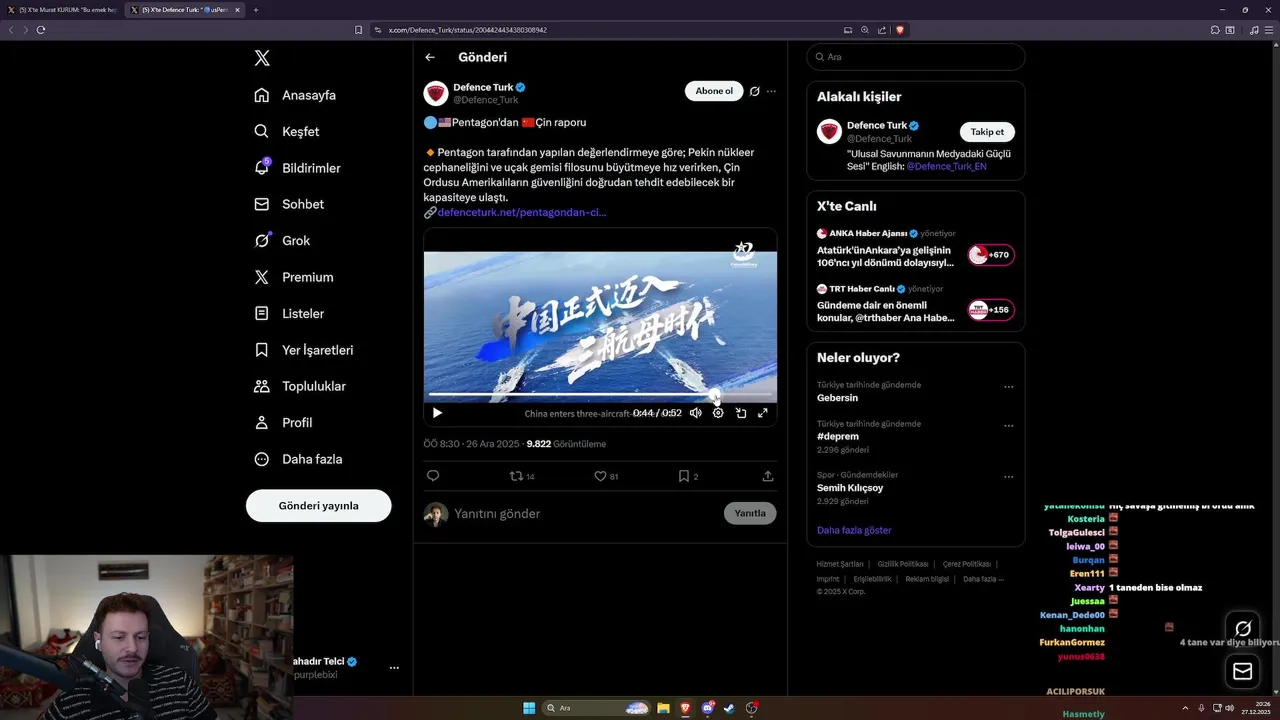
Task: Click the Gebersin trending topic
Action: pos(838,398)
